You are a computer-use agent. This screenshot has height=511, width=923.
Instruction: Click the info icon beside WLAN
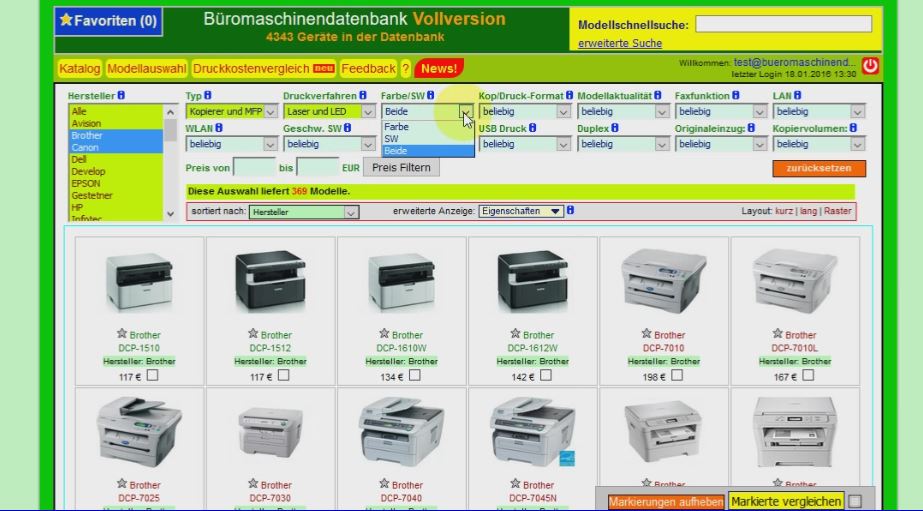tap(219, 128)
